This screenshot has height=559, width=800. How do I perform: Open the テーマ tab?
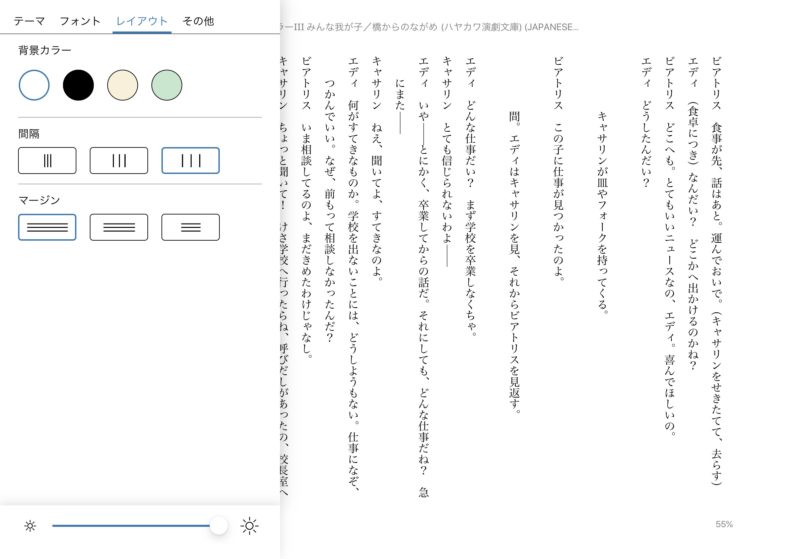click(29, 21)
